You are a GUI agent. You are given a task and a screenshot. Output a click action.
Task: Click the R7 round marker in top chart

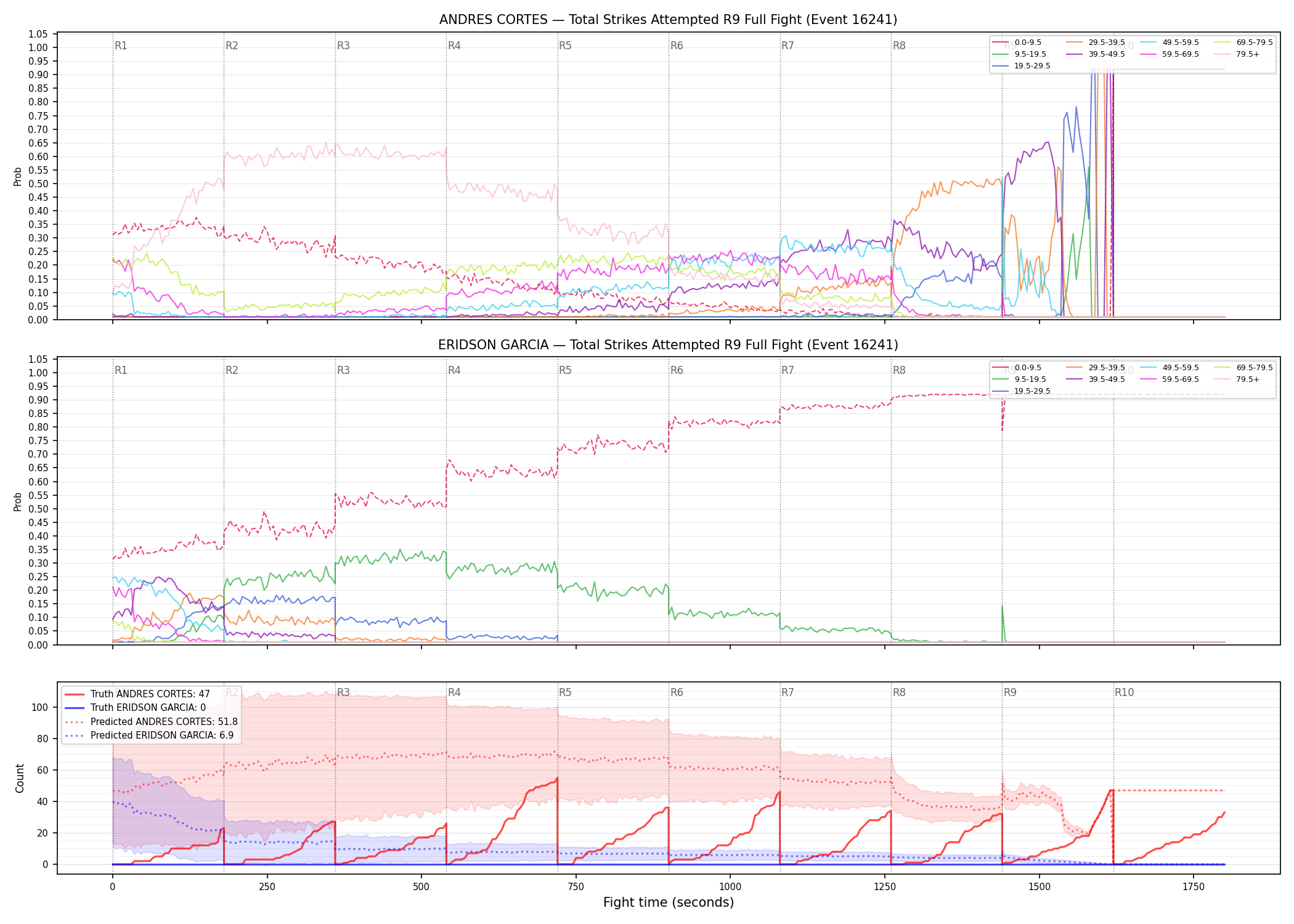787,46
